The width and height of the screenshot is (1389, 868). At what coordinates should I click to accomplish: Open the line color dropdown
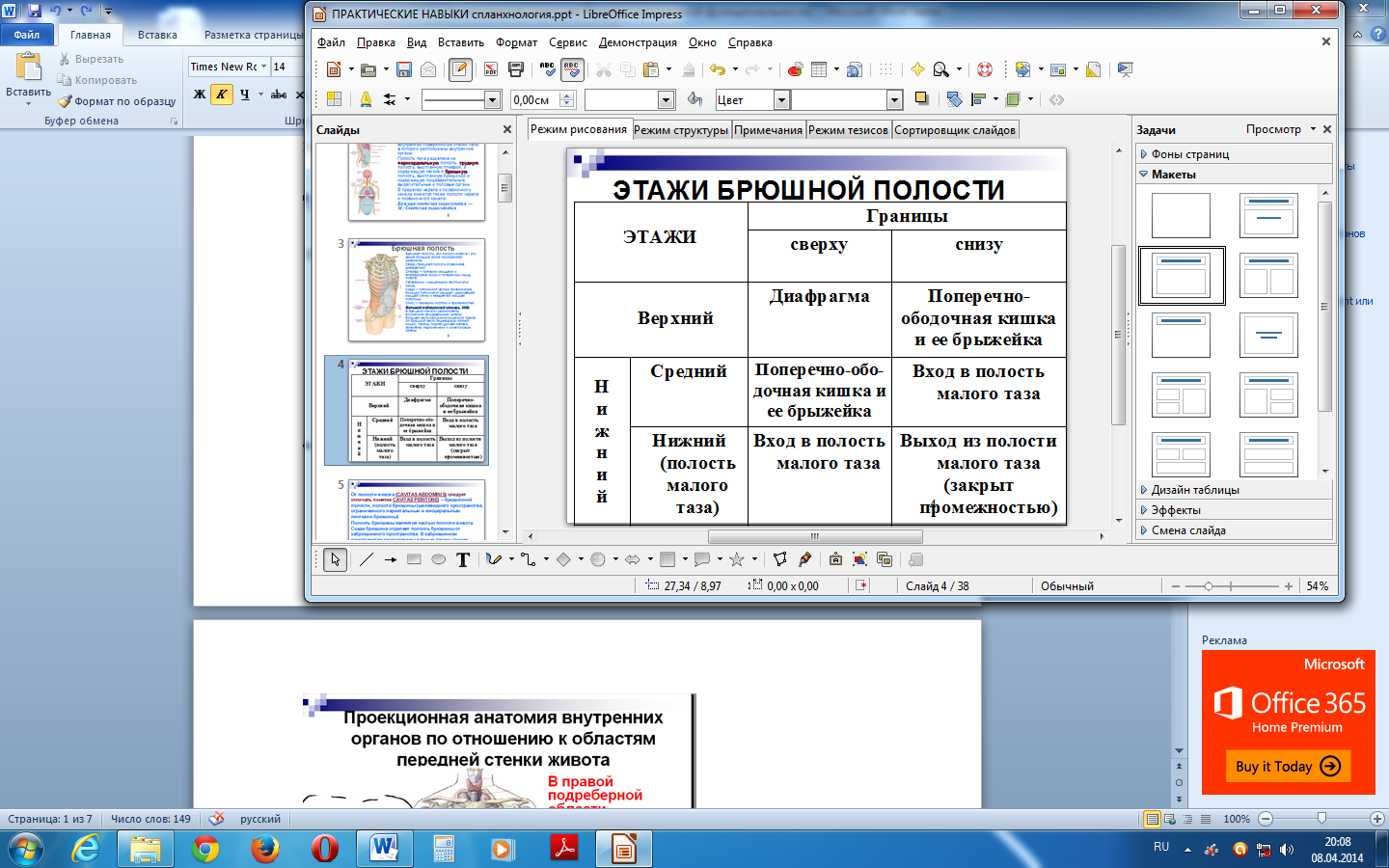[666, 100]
